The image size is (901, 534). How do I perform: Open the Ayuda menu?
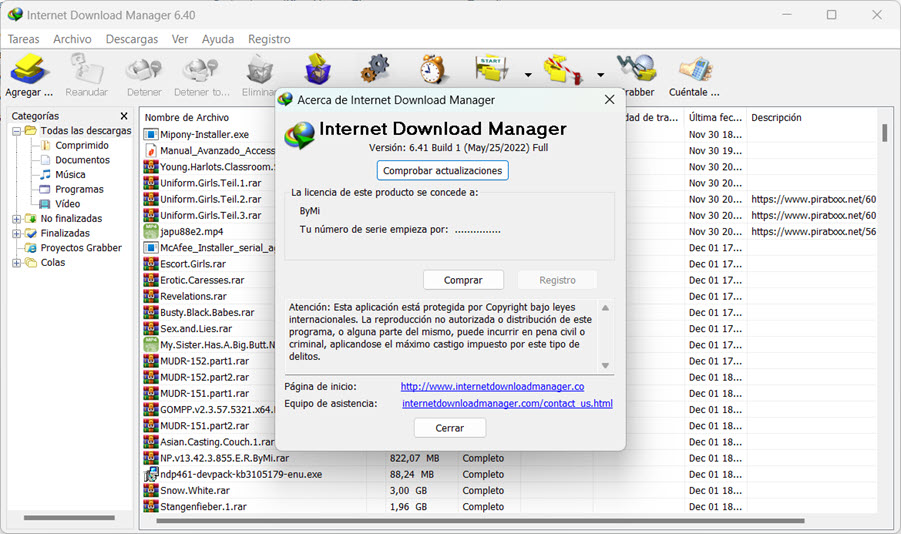point(218,39)
